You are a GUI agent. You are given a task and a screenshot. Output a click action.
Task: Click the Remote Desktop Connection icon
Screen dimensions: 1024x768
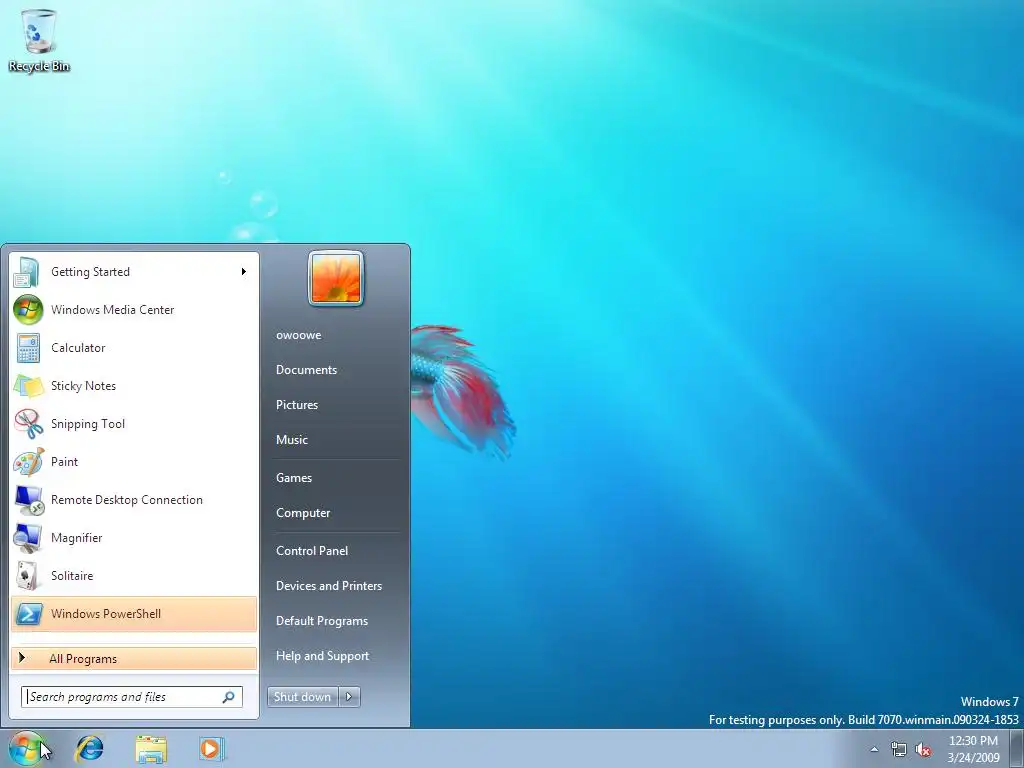coord(29,500)
